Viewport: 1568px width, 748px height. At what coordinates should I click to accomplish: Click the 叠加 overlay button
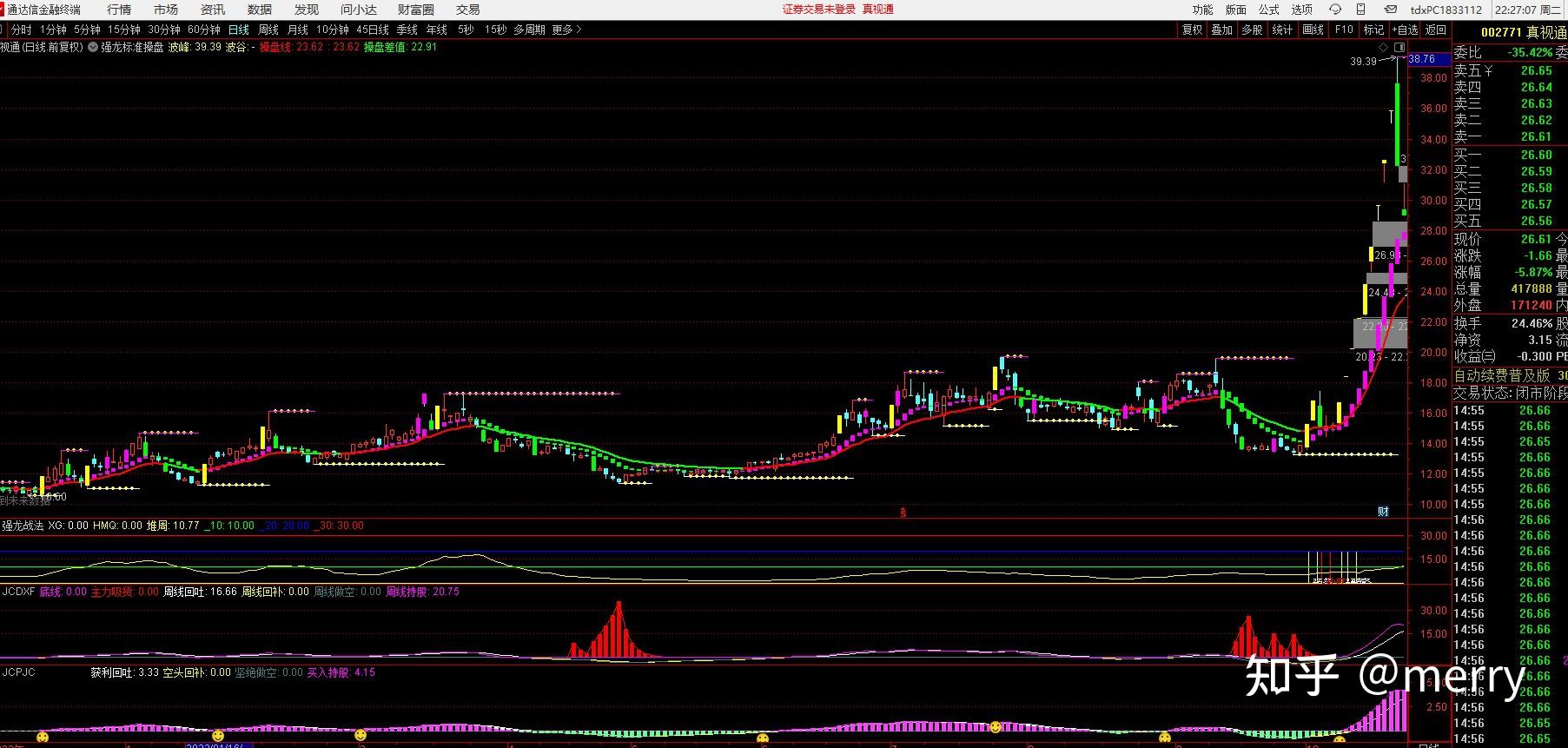[x=1222, y=30]
